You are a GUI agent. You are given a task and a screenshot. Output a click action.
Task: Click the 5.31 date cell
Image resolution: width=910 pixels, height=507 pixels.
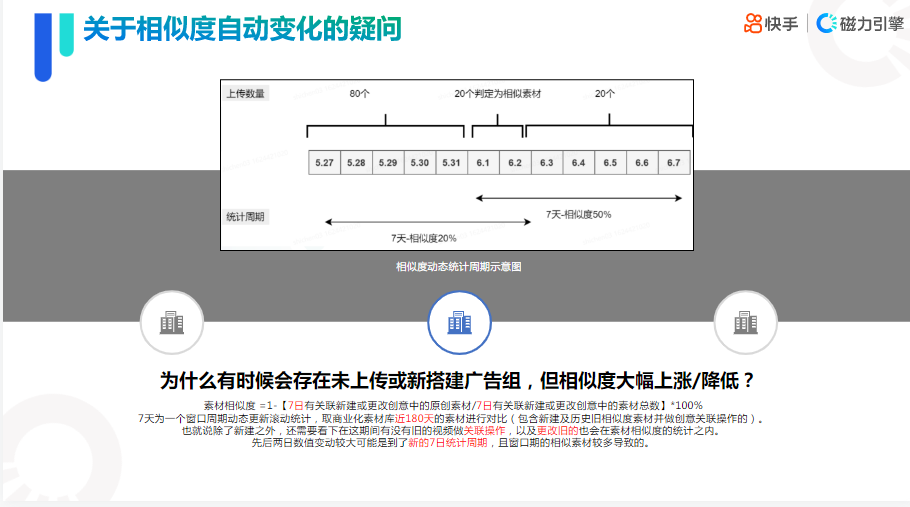pyautogui.click(x=451, y=162)
